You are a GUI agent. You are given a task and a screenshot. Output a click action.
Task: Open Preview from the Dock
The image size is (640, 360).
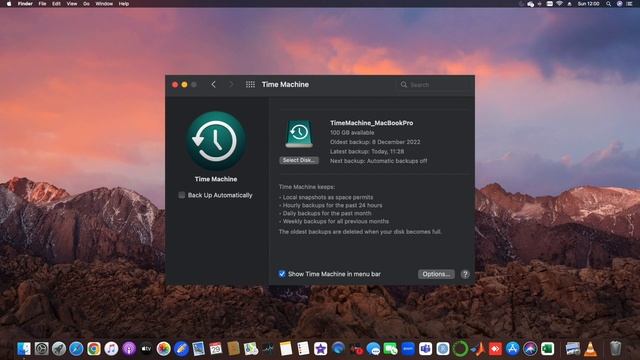(x=198, y=349)
